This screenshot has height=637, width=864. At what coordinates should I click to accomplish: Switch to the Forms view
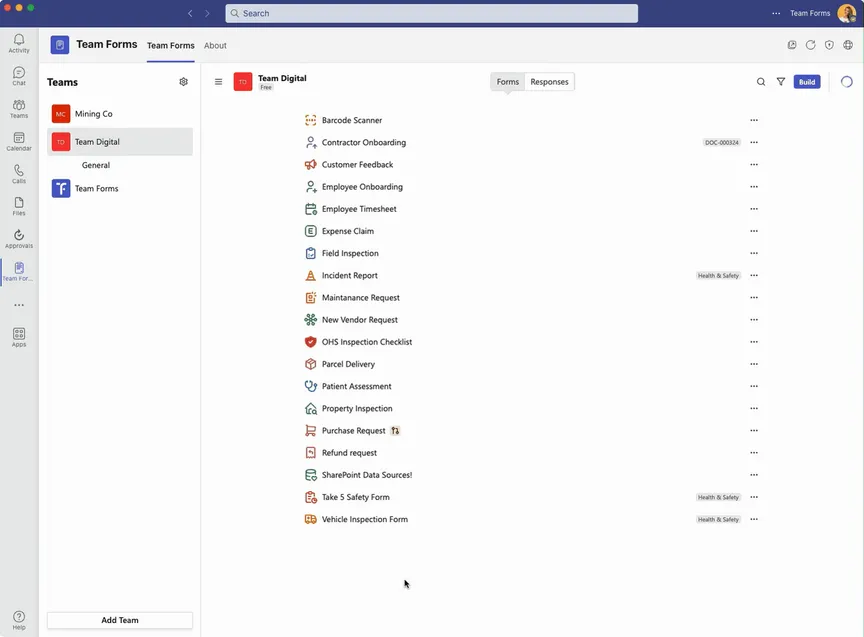click(508, 82)
